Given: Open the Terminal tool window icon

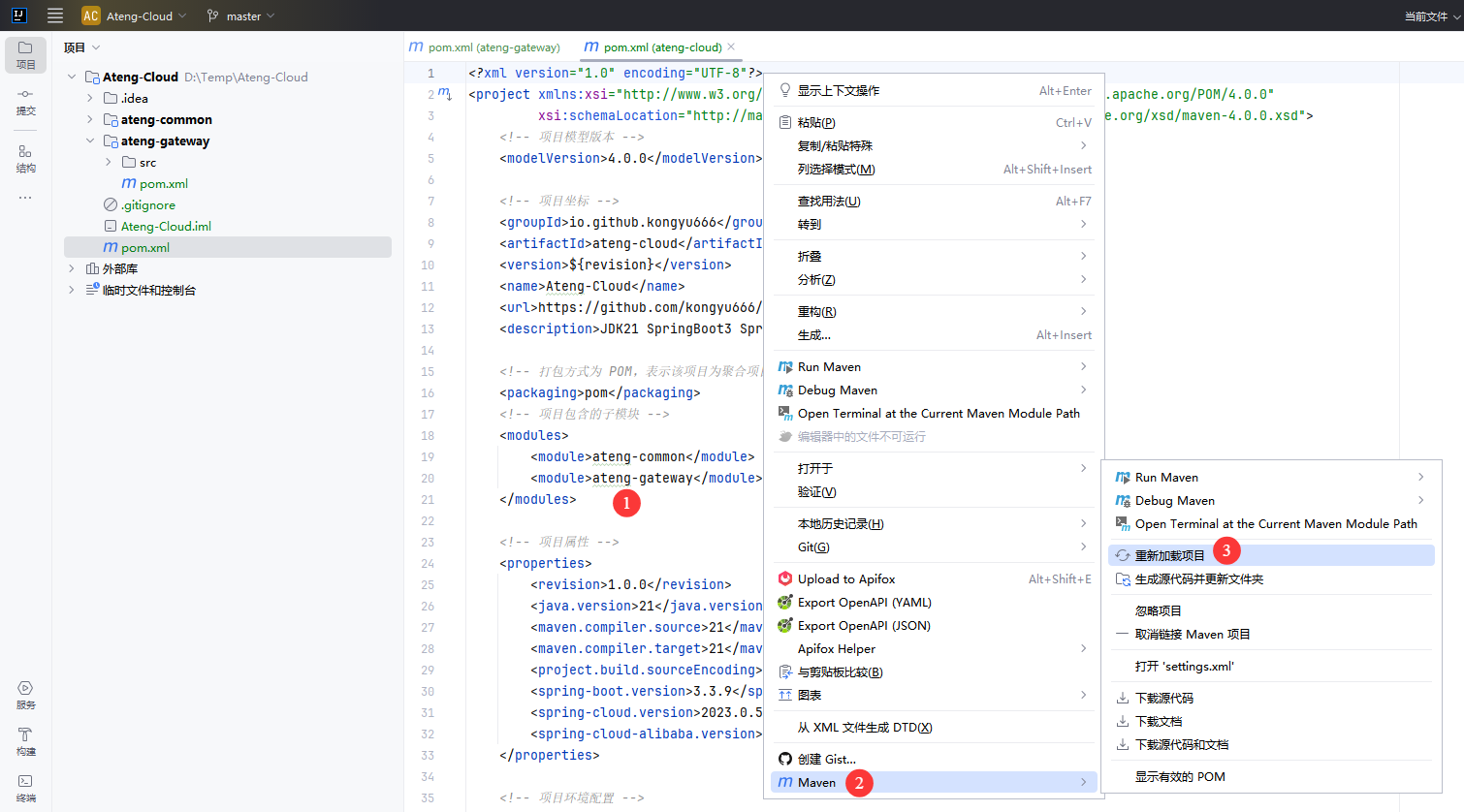Looking at the screenshot, I should pos(25,788).
